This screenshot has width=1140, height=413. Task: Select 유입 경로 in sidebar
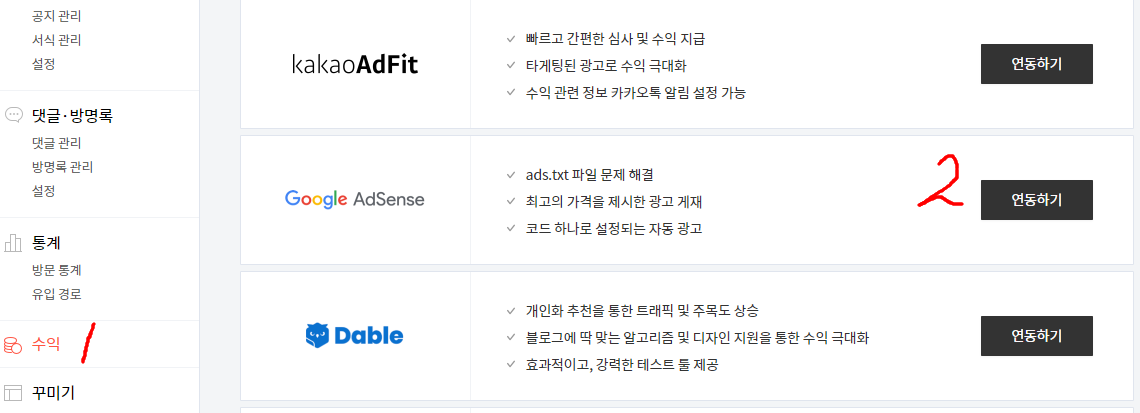point(56,294)
